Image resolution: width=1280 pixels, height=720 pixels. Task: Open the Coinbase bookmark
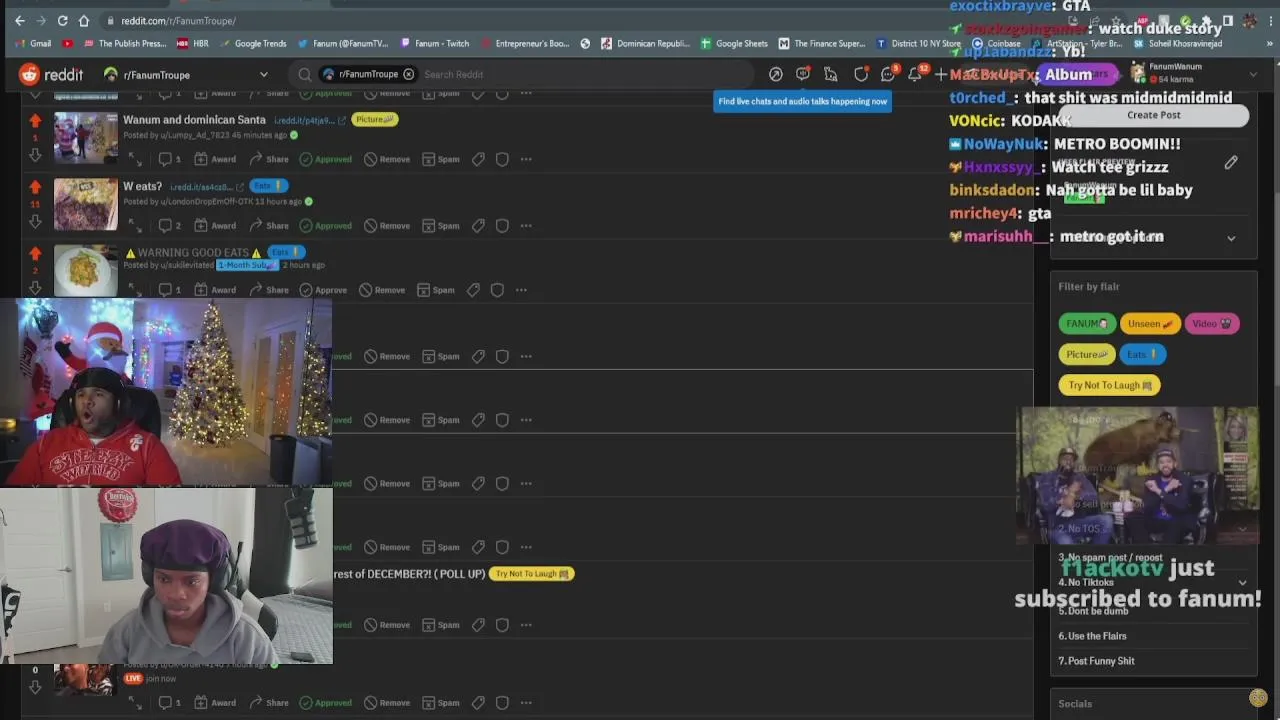tap(996, 44)
